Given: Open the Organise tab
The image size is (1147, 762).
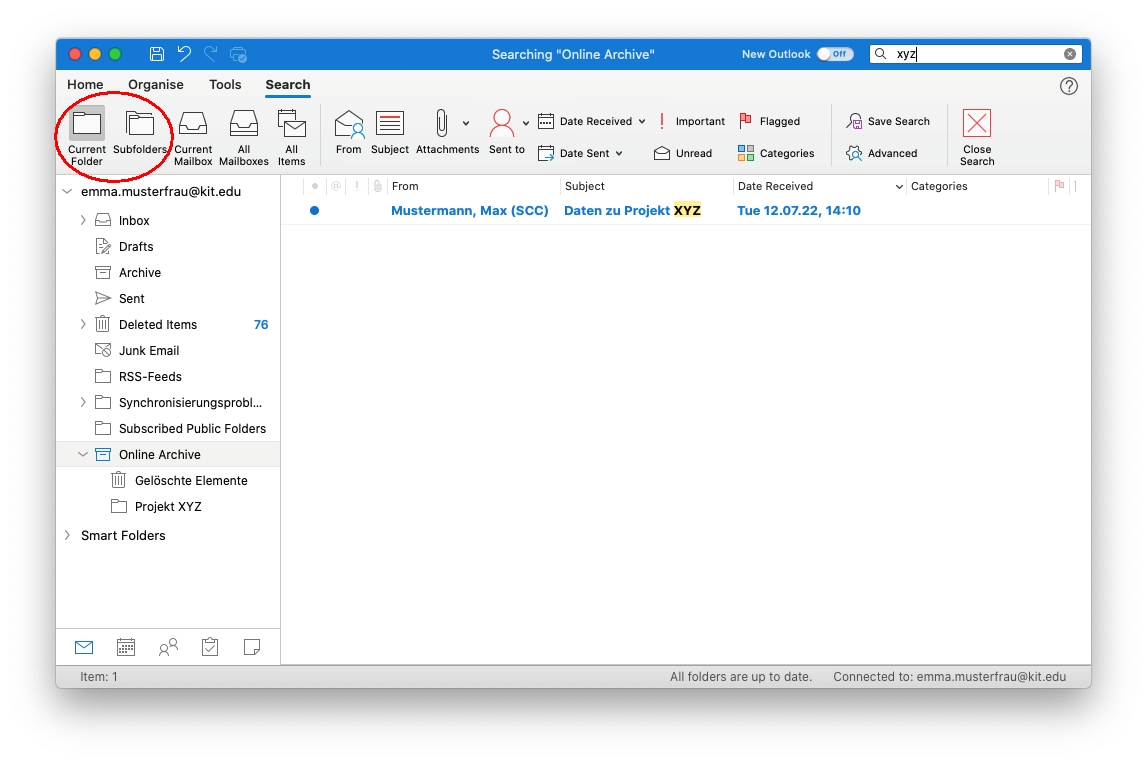Looking at the screenshot, I should [156, 85].
